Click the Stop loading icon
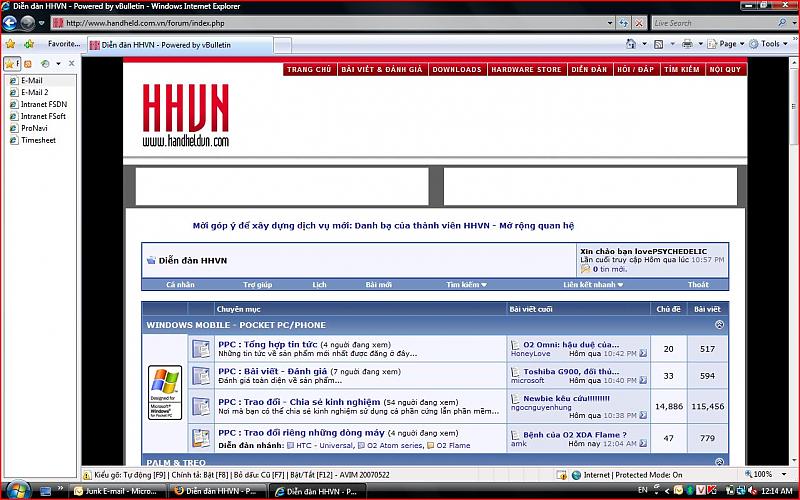 point(637,22)
